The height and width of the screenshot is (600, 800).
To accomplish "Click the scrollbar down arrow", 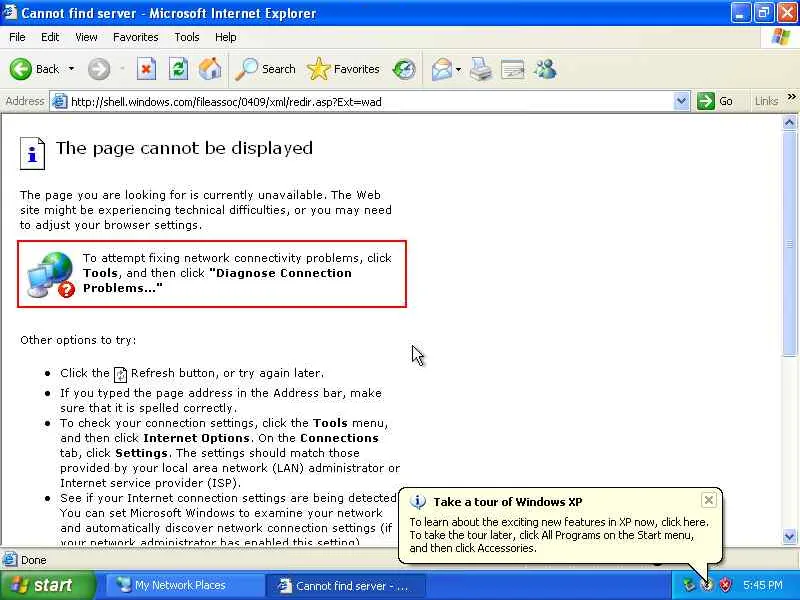I will 789,536.
